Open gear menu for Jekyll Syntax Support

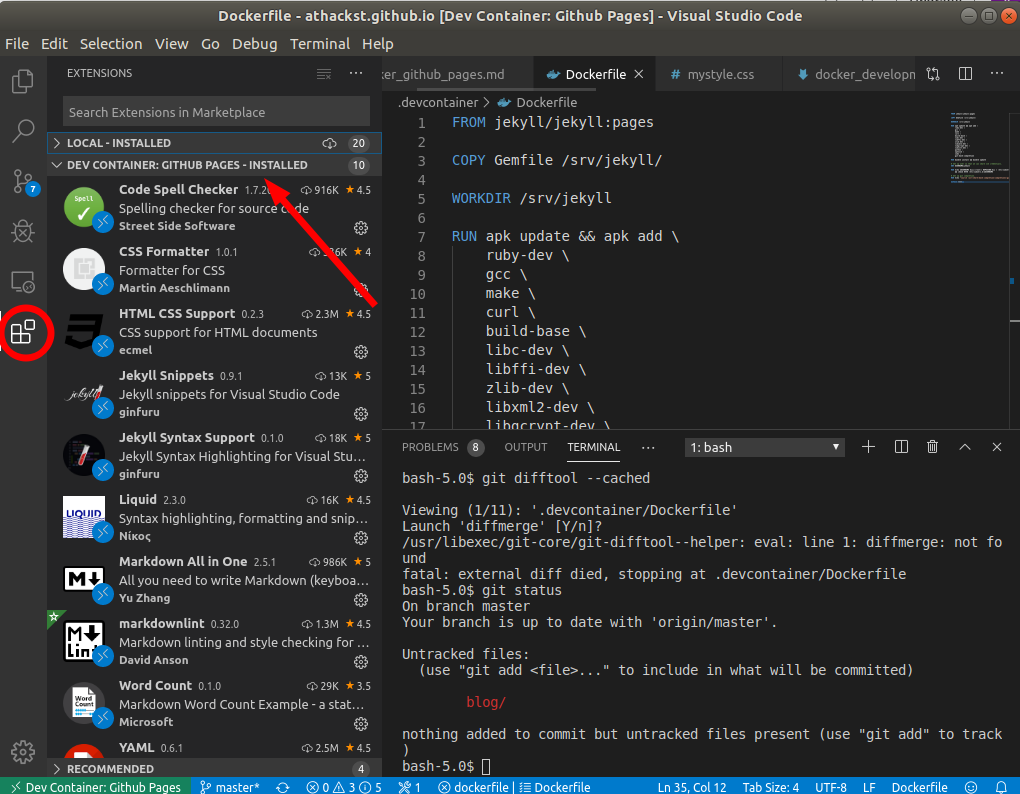pyautogui.click(x=361, y=476)
